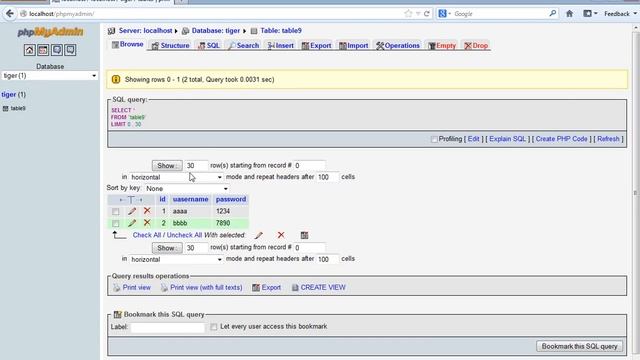Reload the page with browser refresh icon
The width and height of the screenshot is (640, 360).
point(427,13)
